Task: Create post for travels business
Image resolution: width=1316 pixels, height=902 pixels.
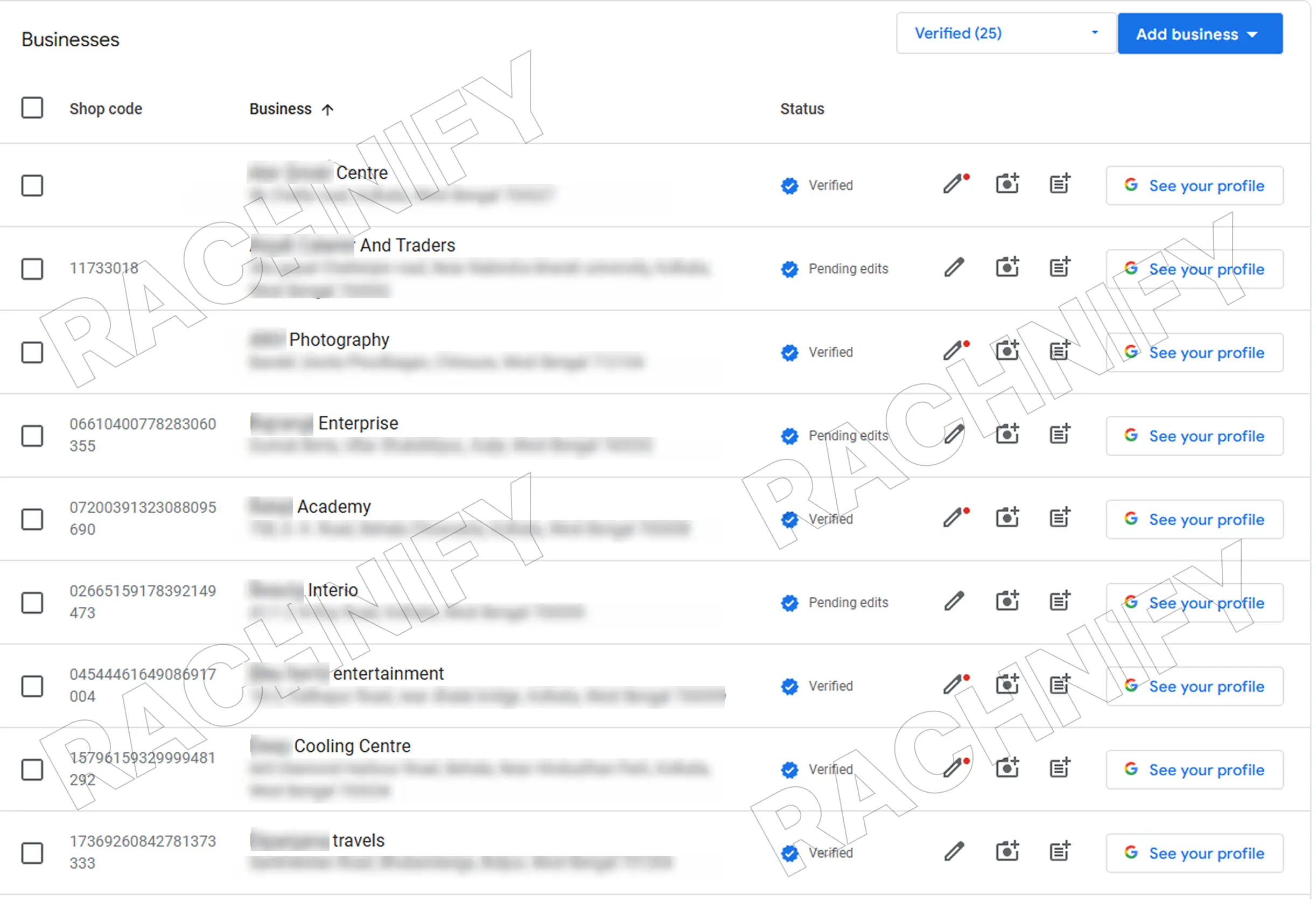Action: 1060,852
